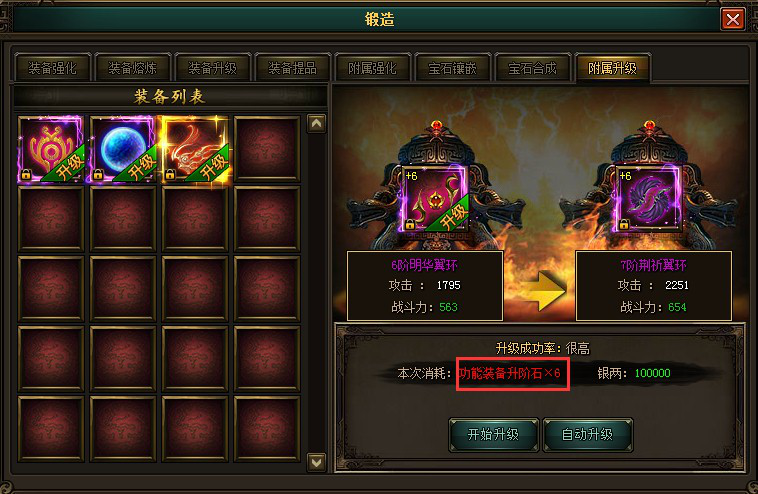Switch to the 装备强化 tab
This screenshot has width=758, height=494.
pyautogui.click(x=52, y=68)
